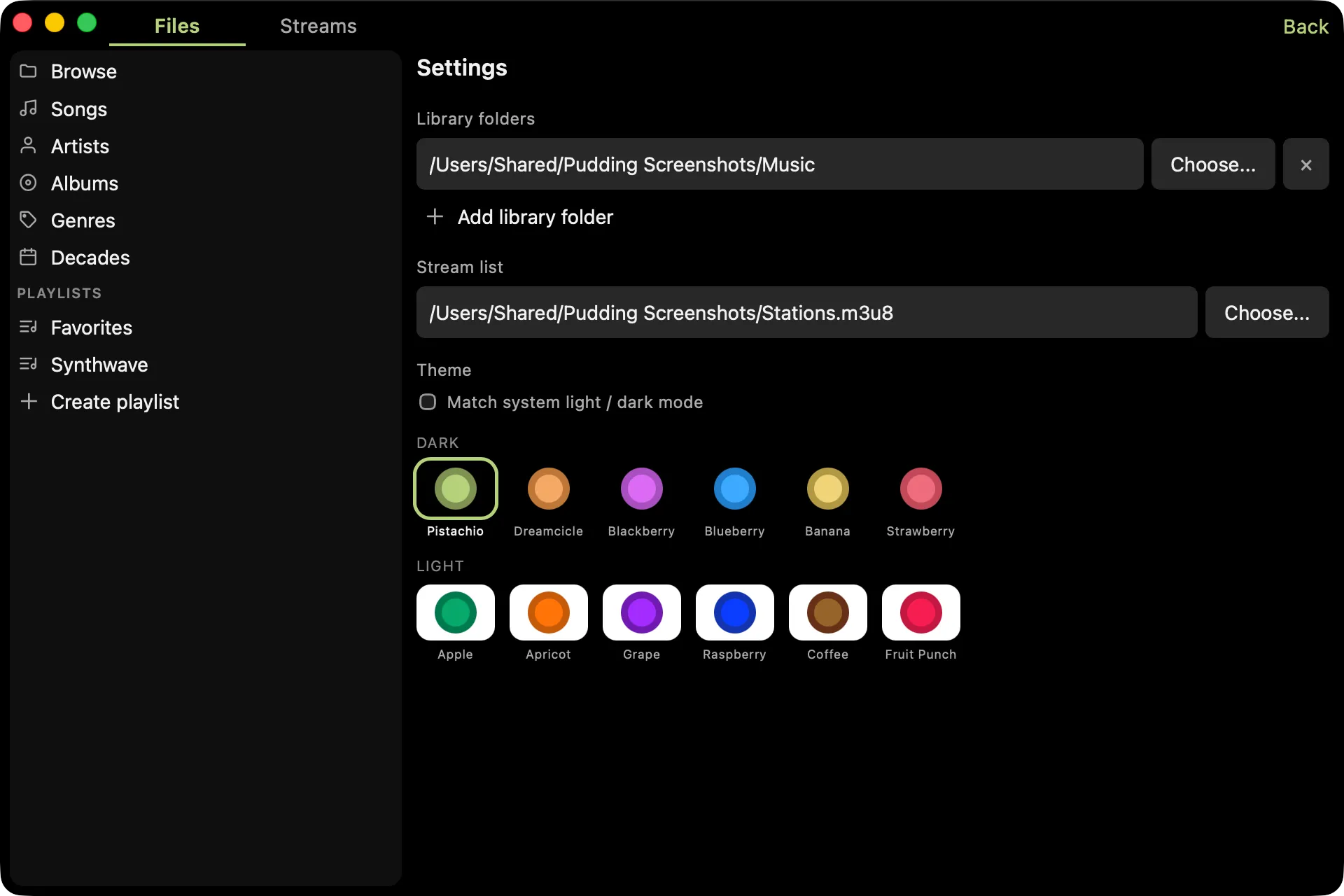Click the Genres tag icon

[28, 220]
